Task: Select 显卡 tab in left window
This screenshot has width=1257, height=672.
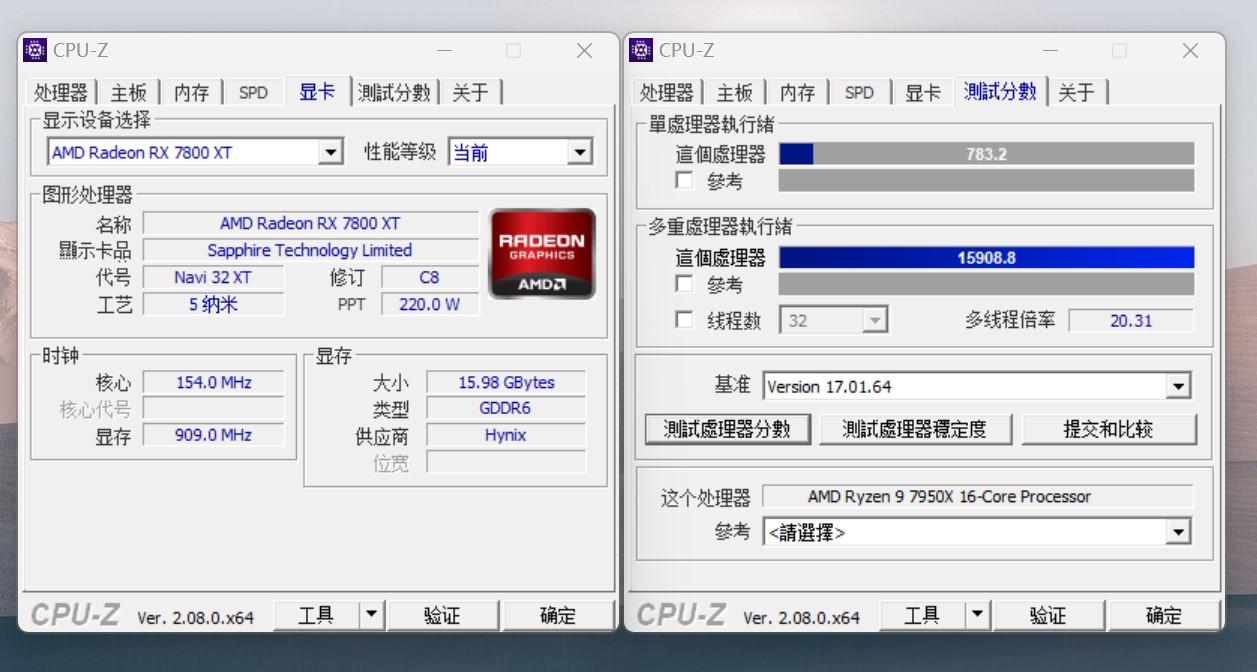Action: tap(317, 92)
